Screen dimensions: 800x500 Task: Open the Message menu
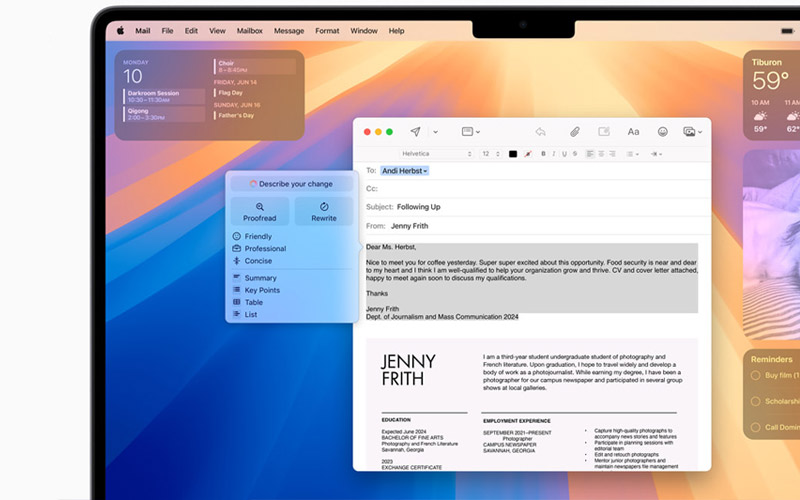[289, 31]
